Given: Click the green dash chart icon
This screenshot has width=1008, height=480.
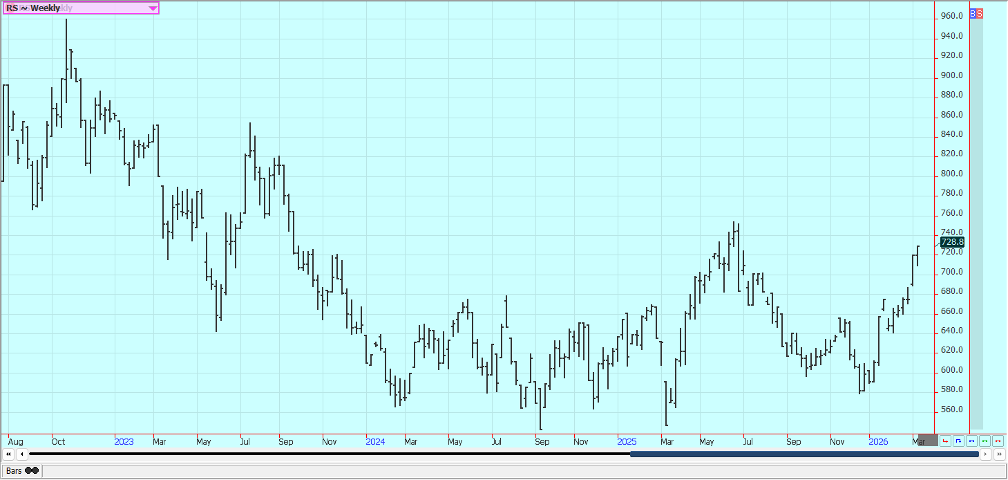Looking at the screenshot, I should pos(984,440).
